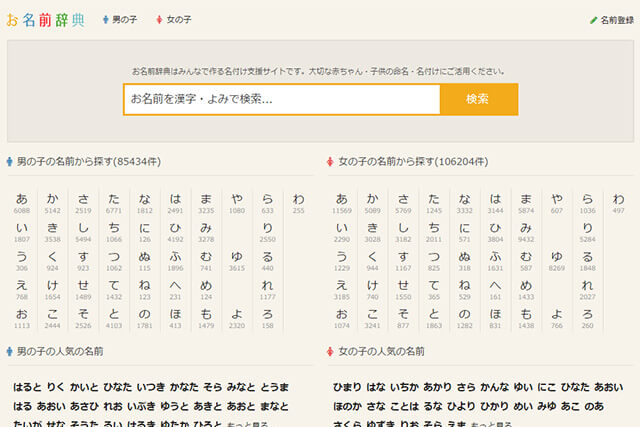Open the popular girls' name のあ
This screenshot has height=427, width=640.
tap(594, 407)
